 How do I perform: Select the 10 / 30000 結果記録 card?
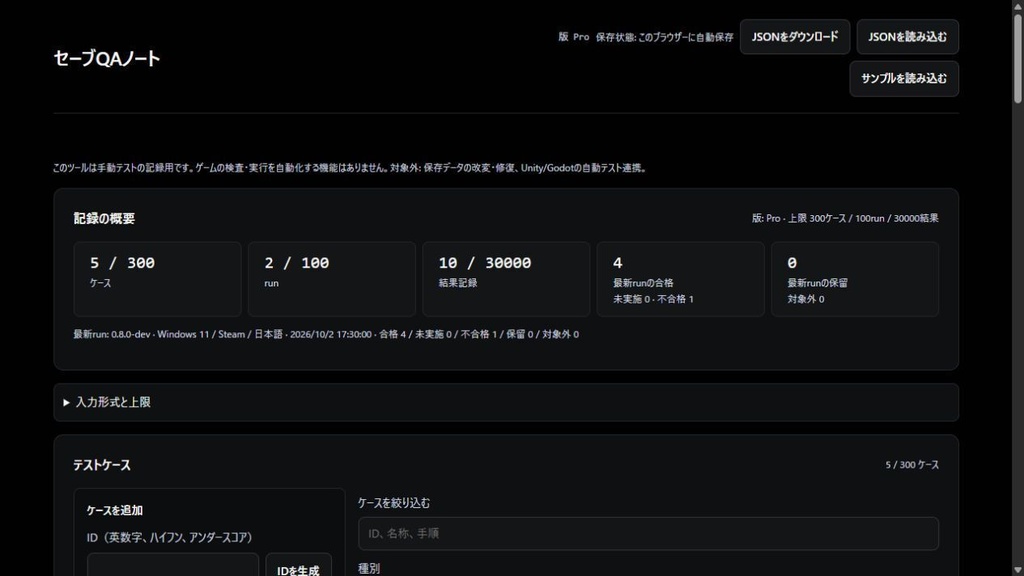(x=506, y=279)
